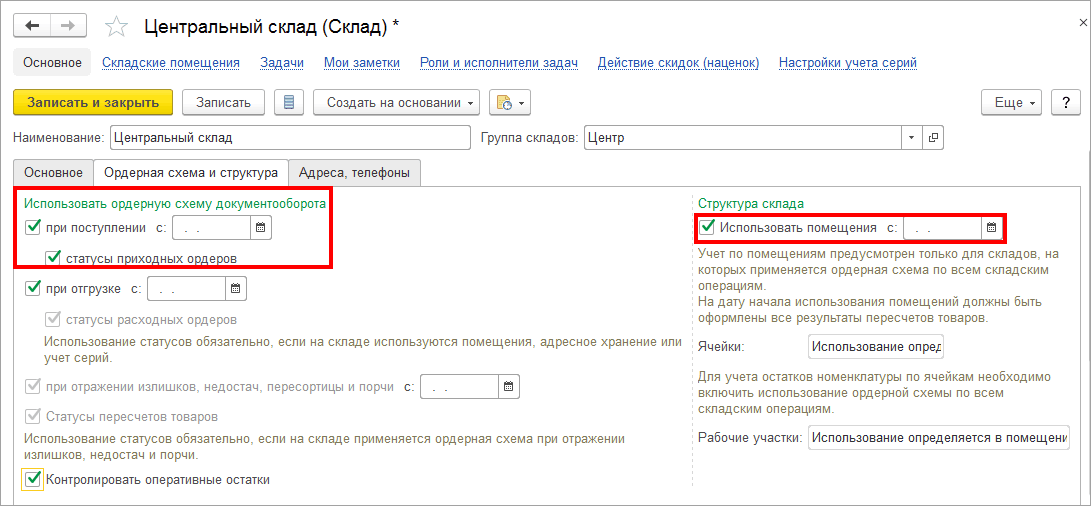Viewport: 1091px width, 506px height.
Task: Toggle при отражении излишков, недостач checkbox
Action: (33, 386)
